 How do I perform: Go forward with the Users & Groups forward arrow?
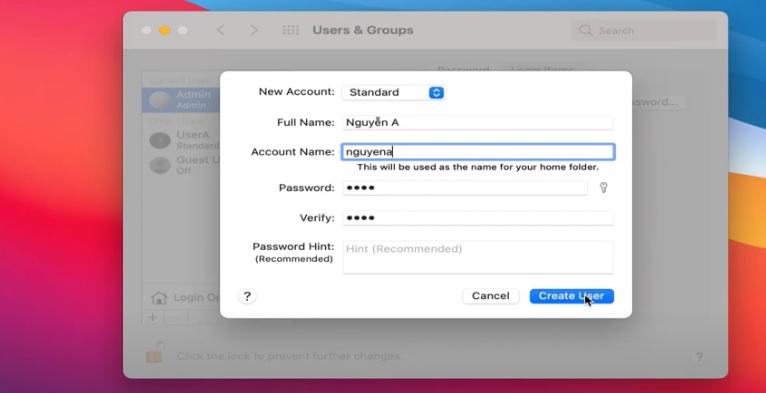click(254, 30)
